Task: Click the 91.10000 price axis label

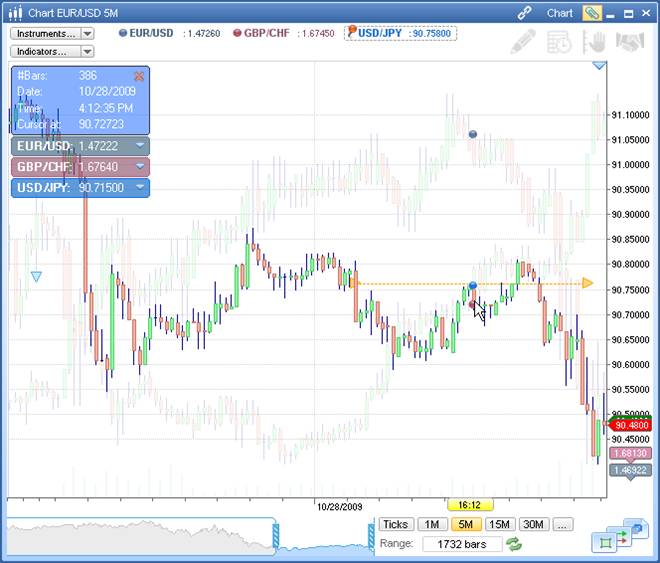Action: (630, 114)
